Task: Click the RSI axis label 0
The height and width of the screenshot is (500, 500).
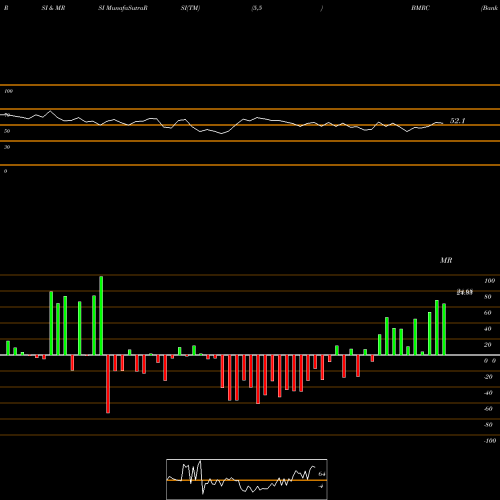Action: (x=5, y=171)
